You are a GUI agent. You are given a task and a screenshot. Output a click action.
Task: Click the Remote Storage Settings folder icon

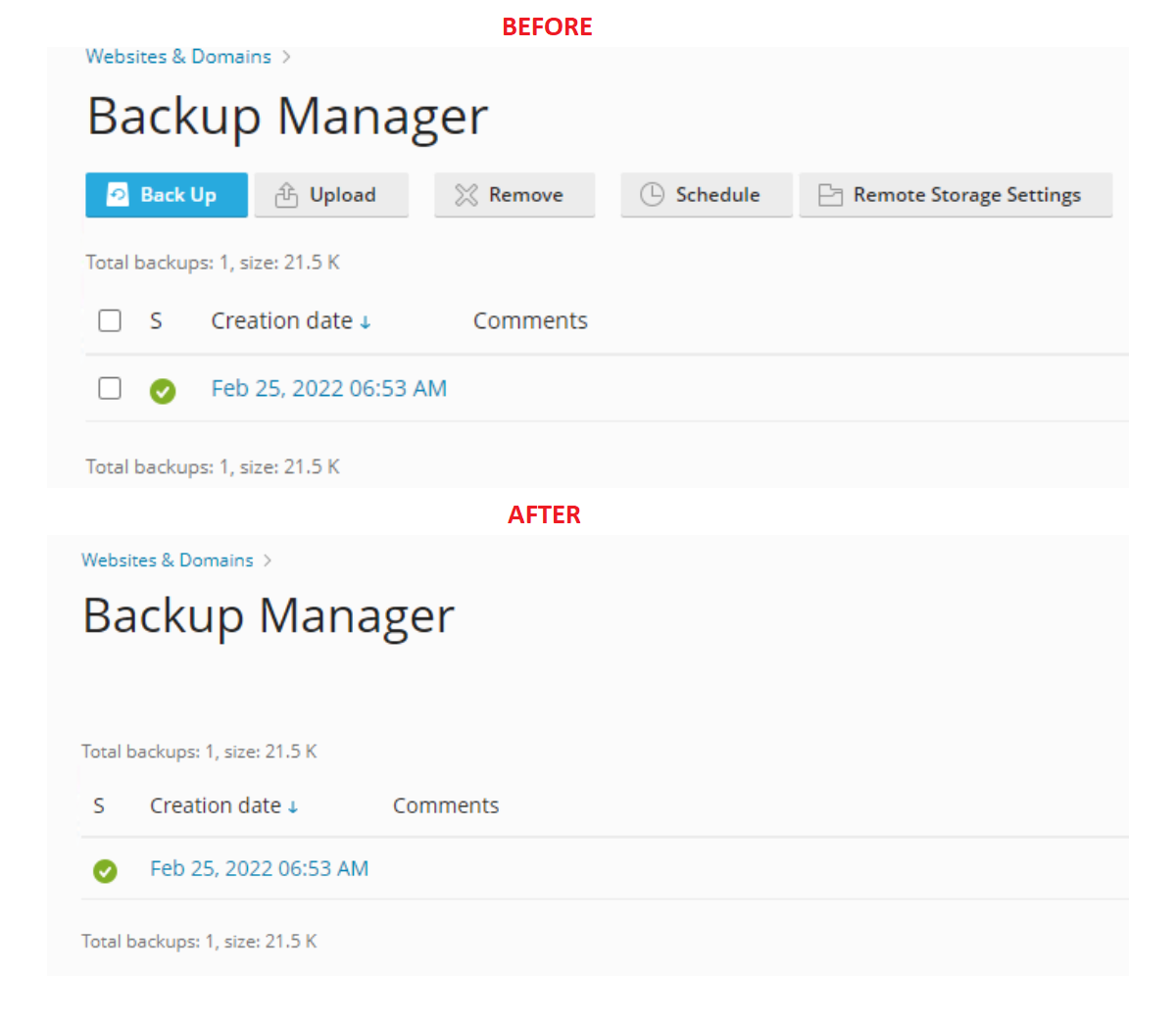coord(830,195)
